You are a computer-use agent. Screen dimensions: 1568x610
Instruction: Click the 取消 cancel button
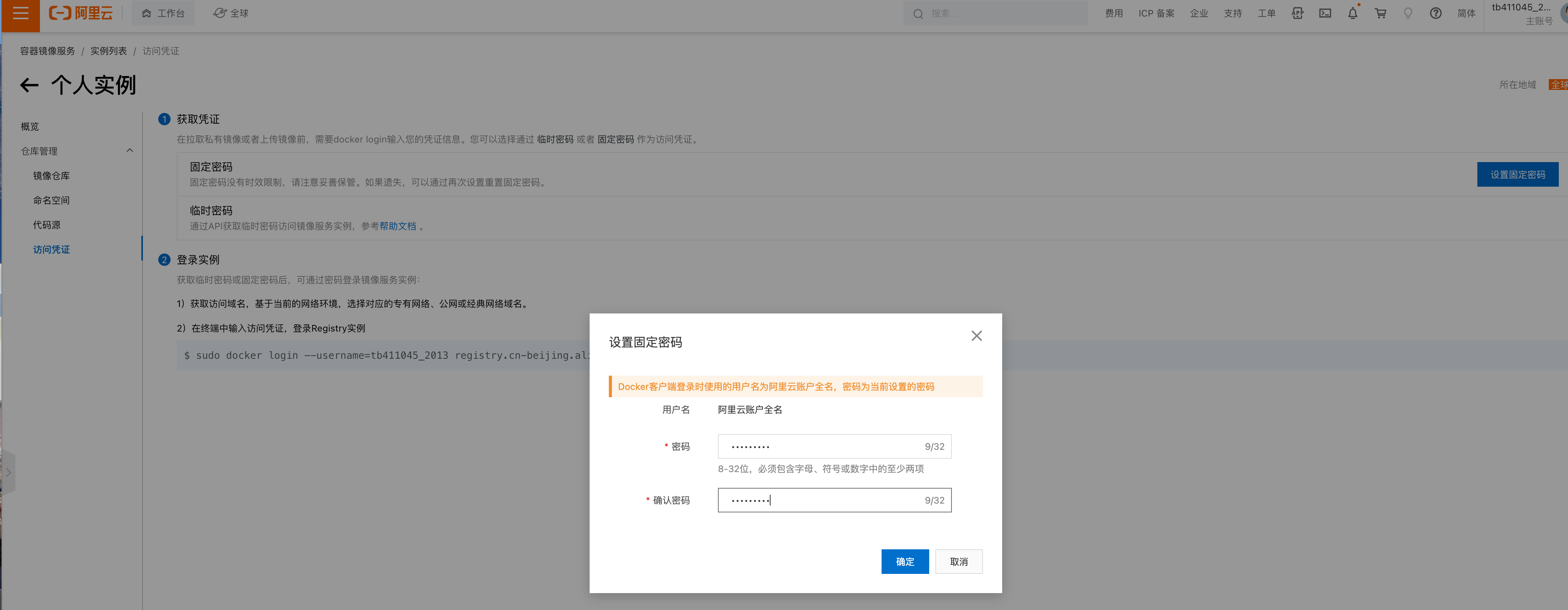958,561
